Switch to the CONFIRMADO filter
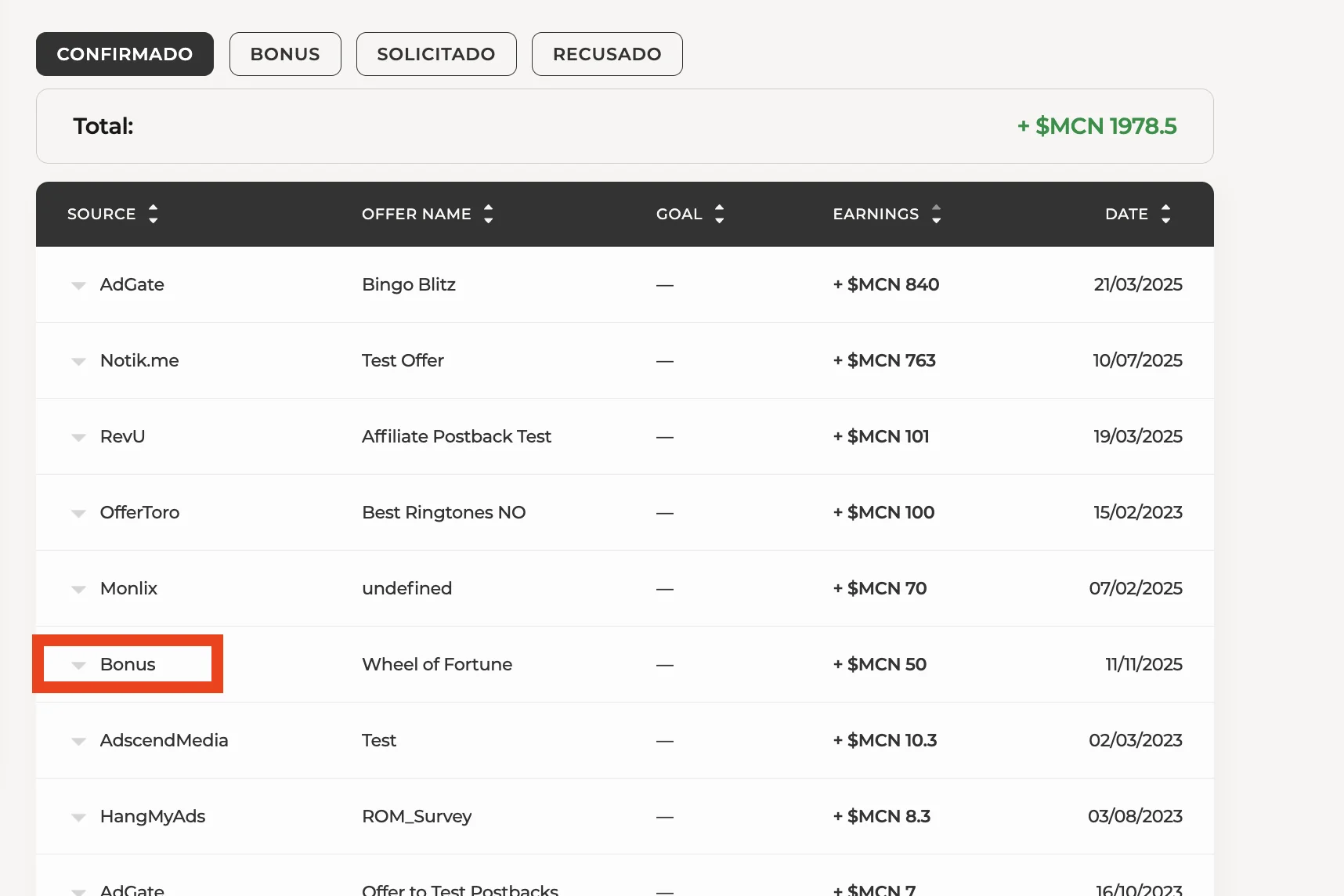The image size is (1344, 896). click(124, 54)
